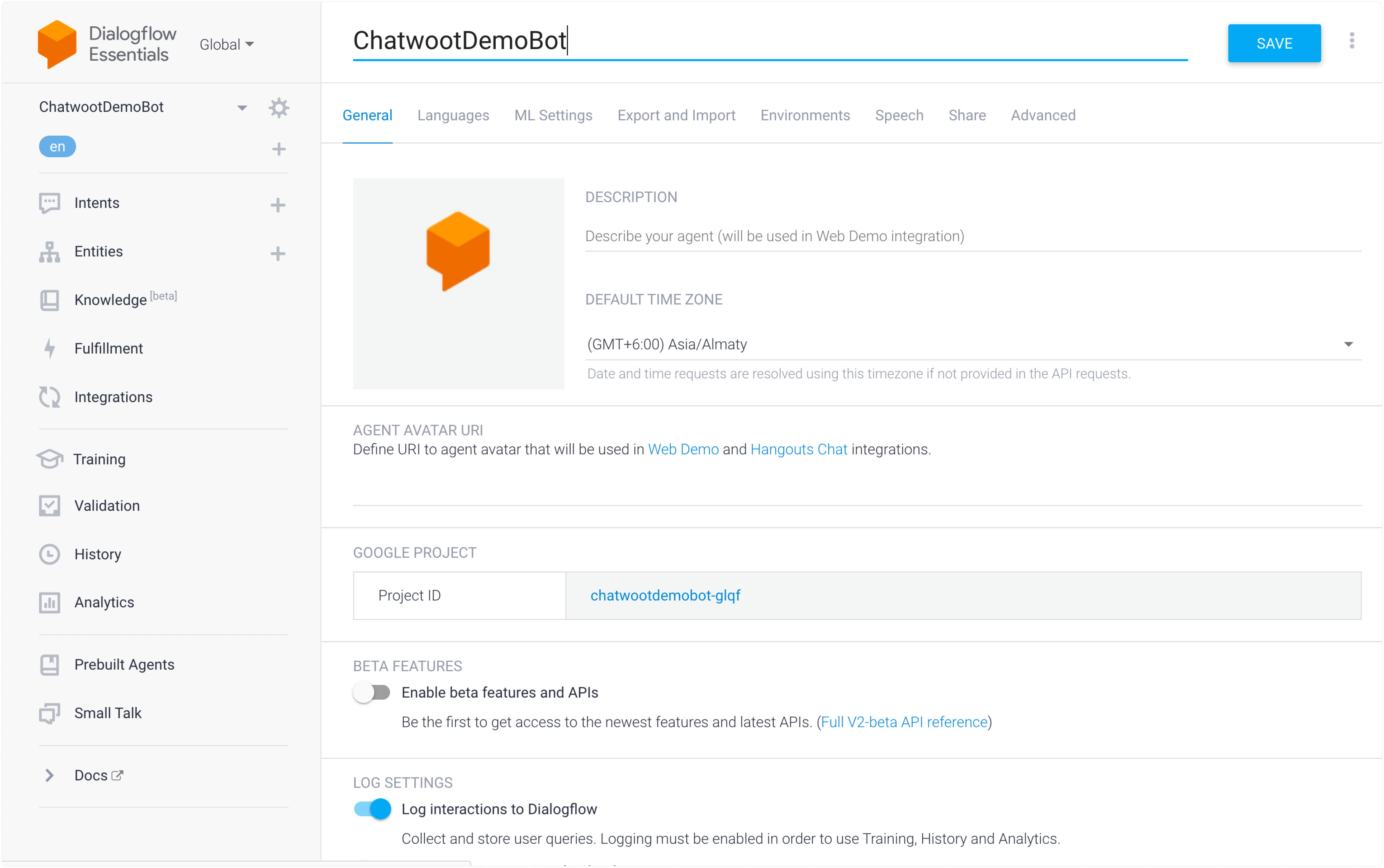Switch to the ML Settings tab
Screen dimensions: 1384x868
click(553, 115)
